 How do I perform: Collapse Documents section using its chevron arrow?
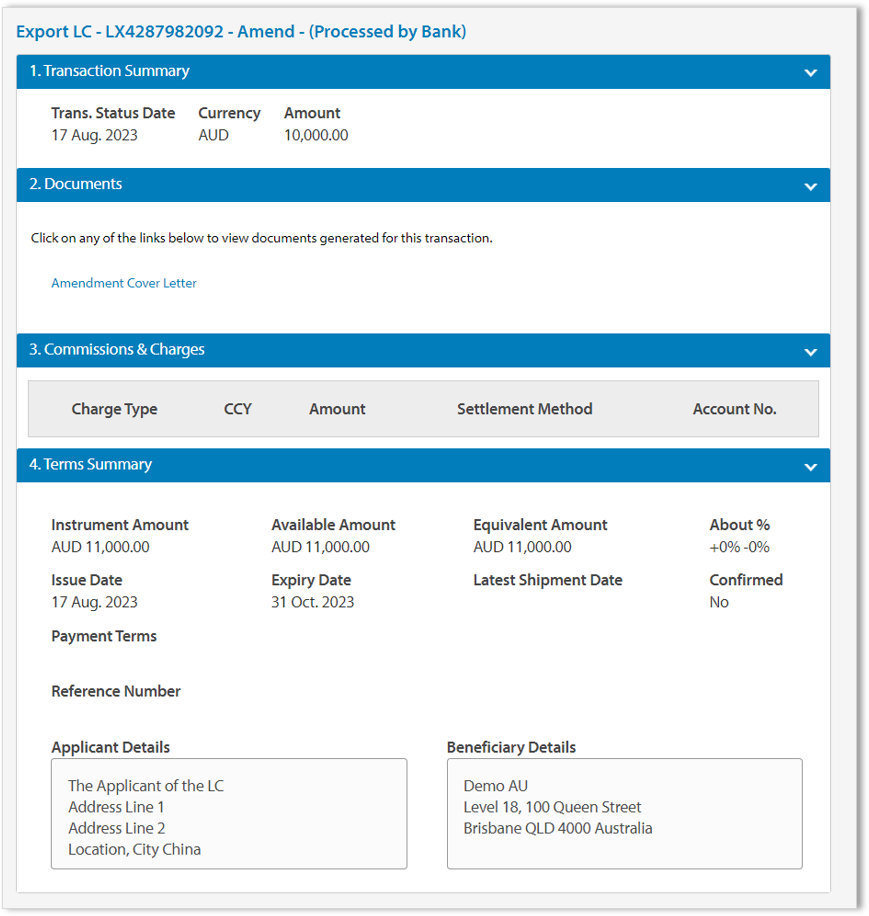(810, 186)
